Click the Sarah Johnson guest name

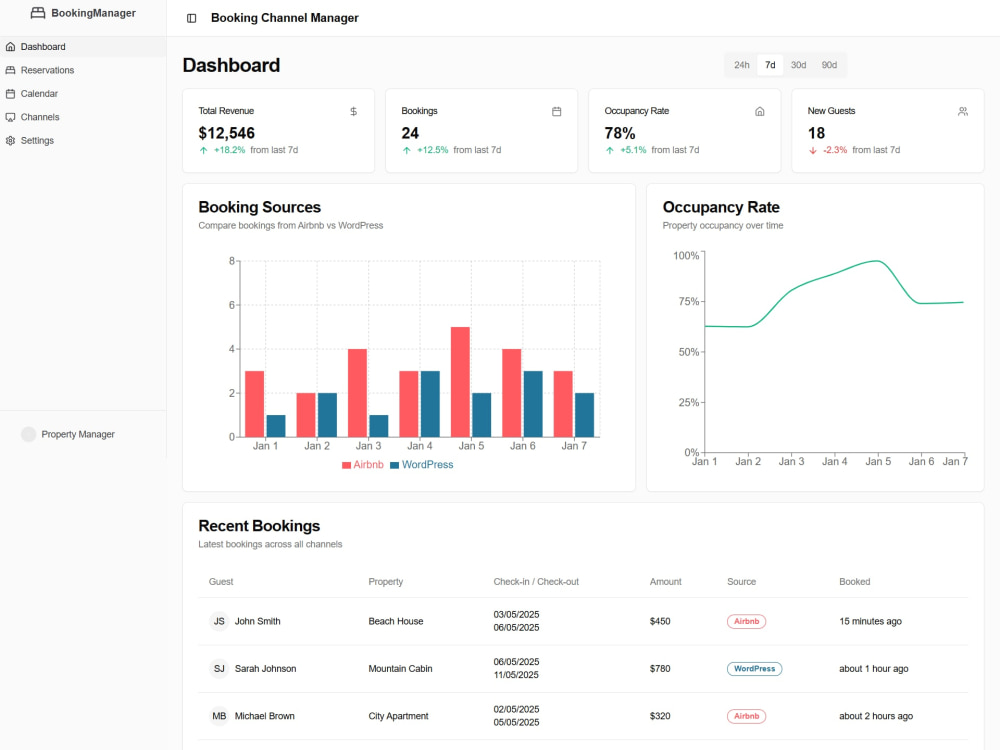coord(265,669)
